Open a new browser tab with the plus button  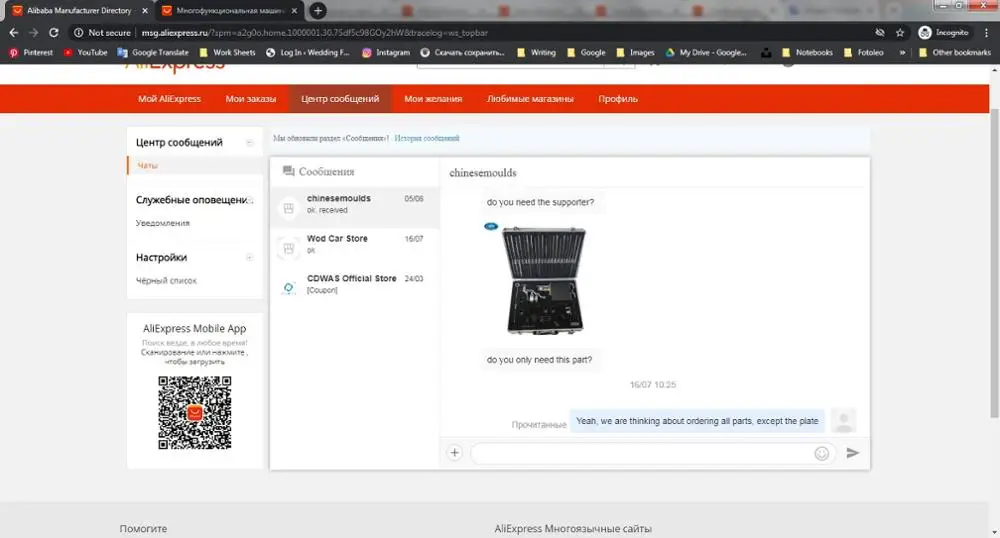pyautogui.click(x=318, y=10)
